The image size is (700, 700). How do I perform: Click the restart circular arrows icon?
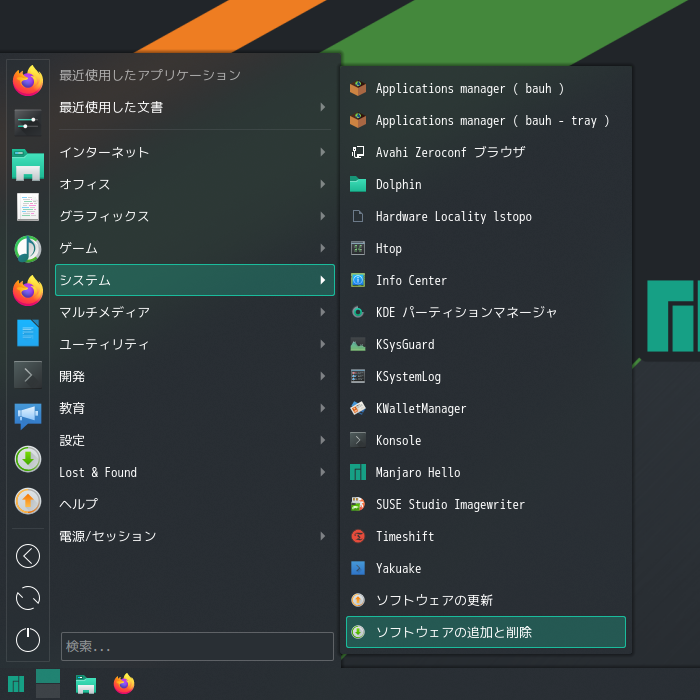pos(28,598)
